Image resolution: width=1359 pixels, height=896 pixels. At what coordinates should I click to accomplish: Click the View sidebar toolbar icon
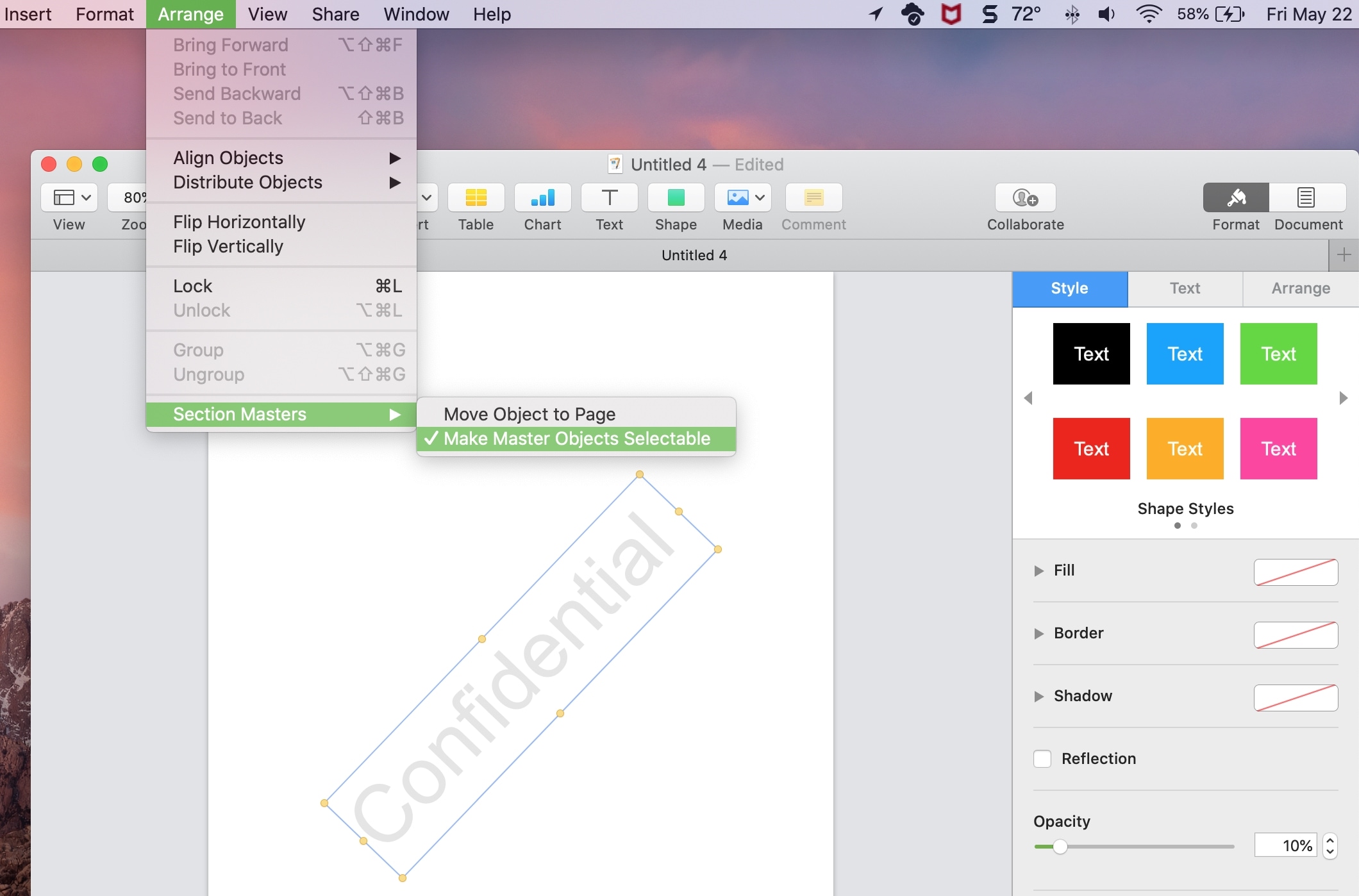69,197
